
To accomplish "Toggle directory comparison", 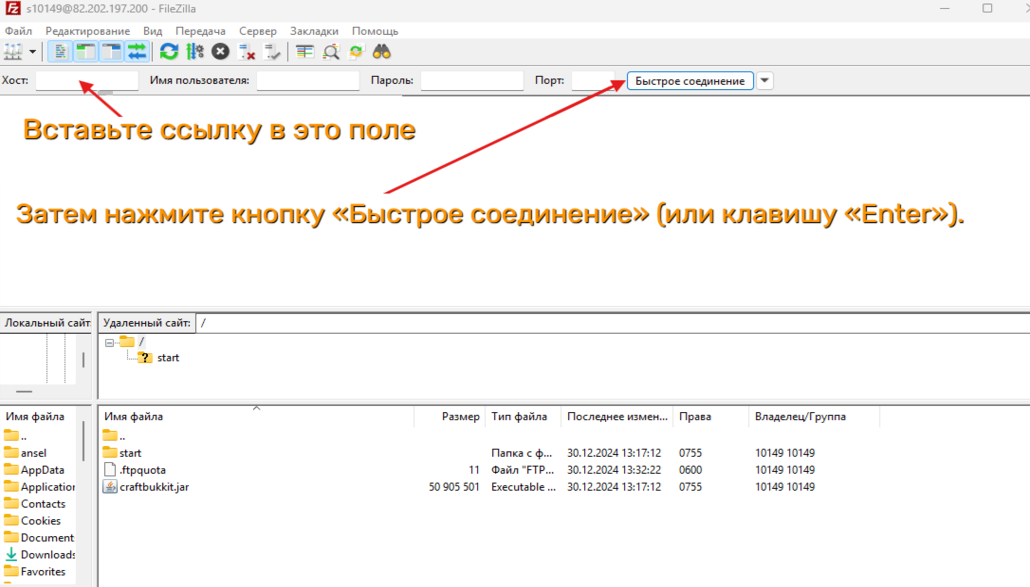I will coord(330,51).
